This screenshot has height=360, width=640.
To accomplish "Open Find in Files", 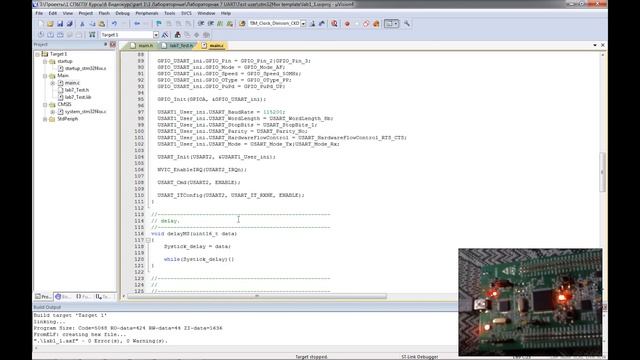I will (x=242, y=24).
